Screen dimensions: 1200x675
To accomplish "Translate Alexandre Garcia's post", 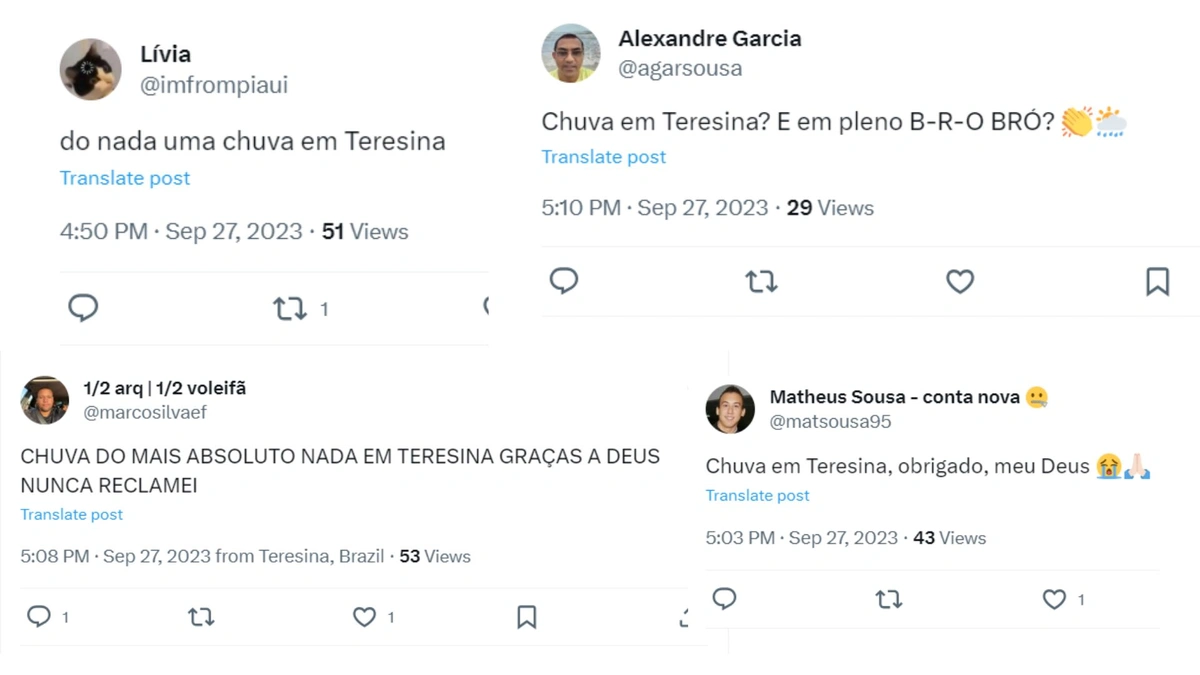I will (603, 156).
